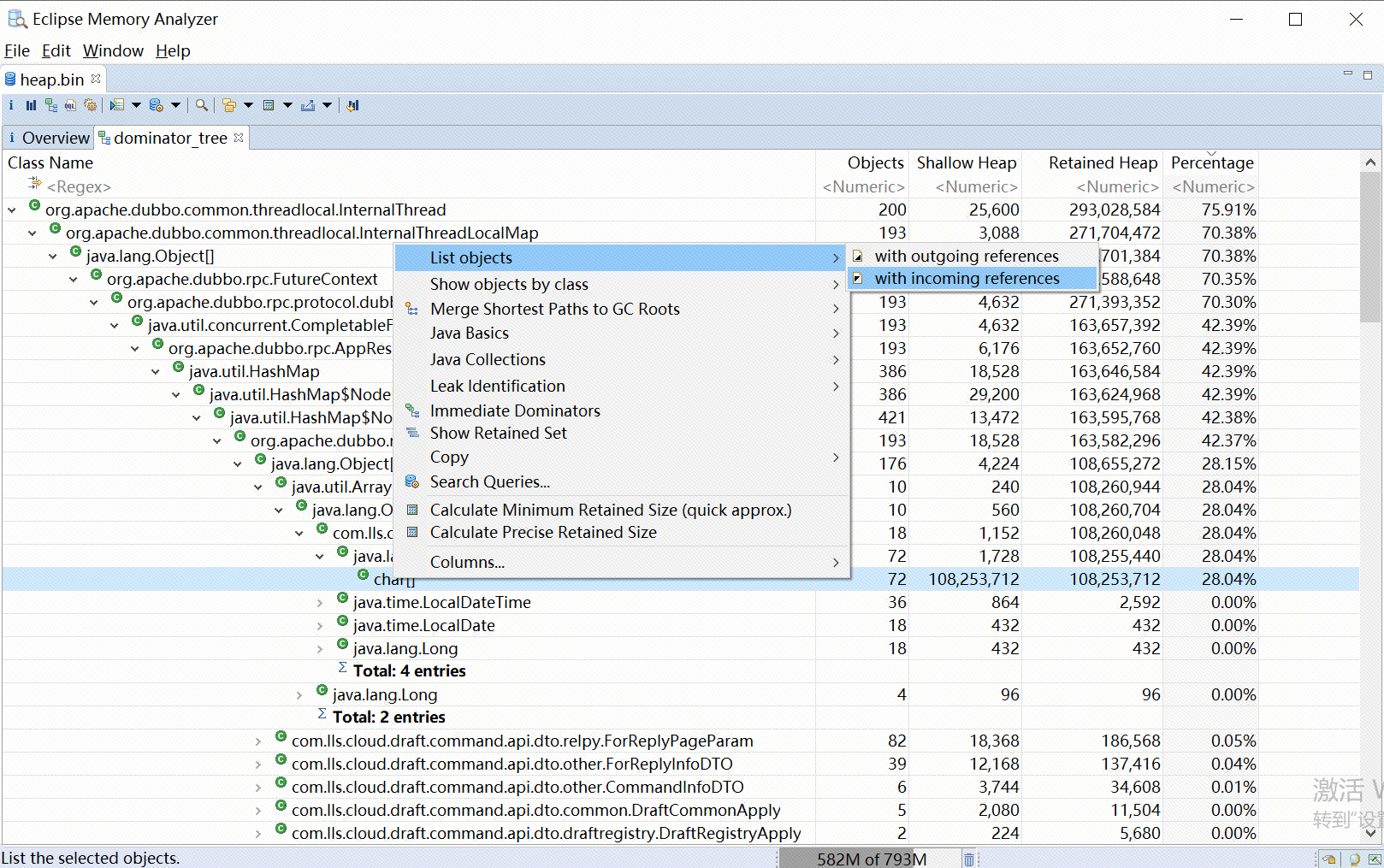Click the folder-arrow icon in bottom status bar
Viewport: 1384px width, 868px height.
(x=1328, y=859)
